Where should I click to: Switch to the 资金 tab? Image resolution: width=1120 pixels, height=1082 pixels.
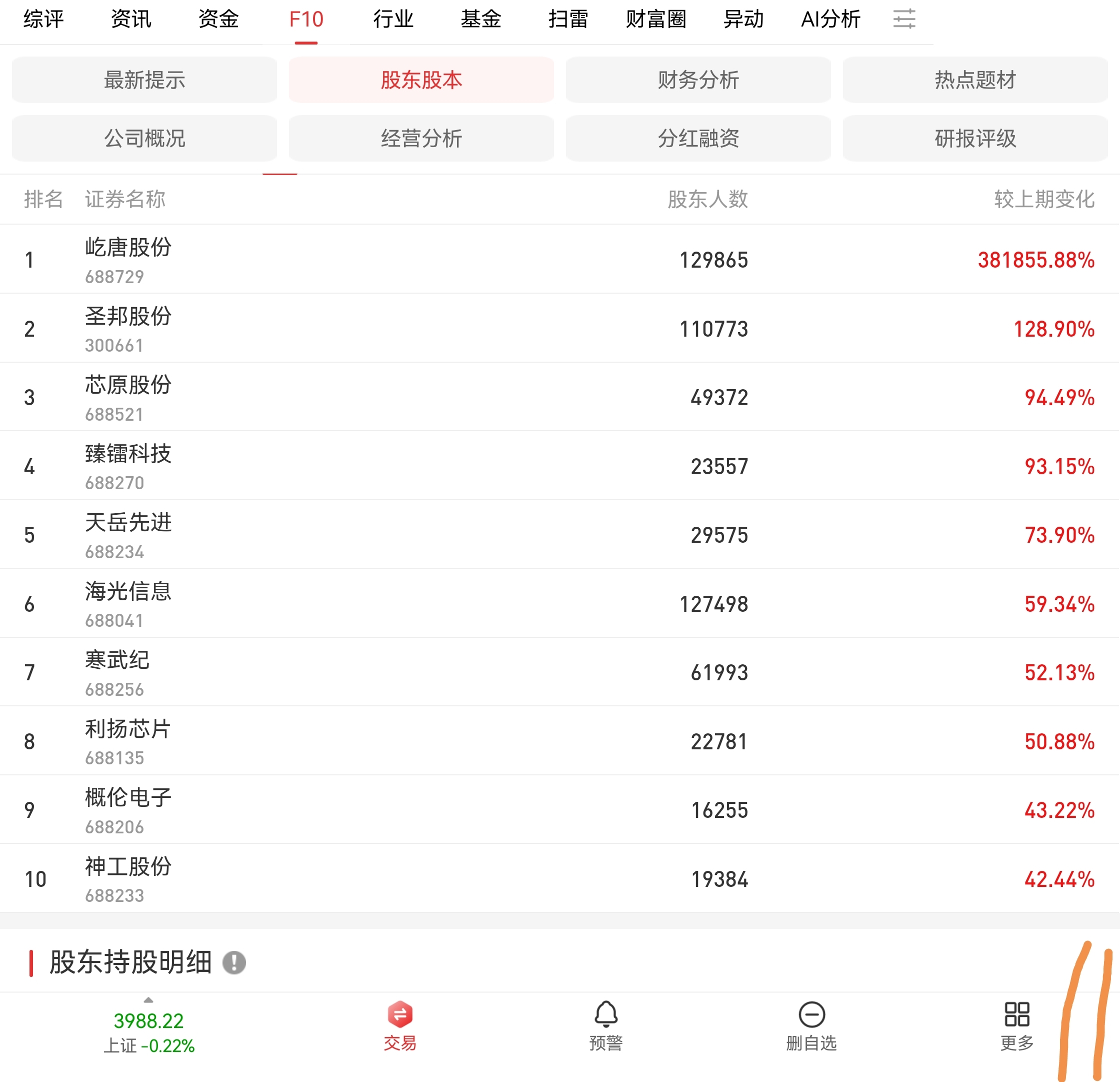(218, 19)
